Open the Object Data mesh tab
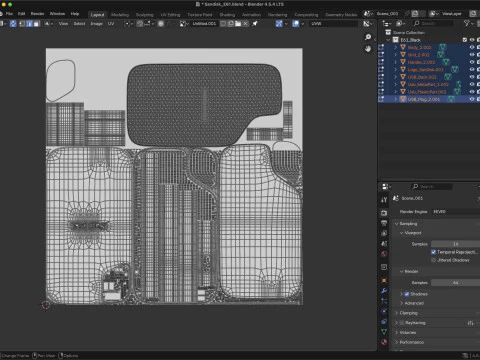 [x=384, y=332]
